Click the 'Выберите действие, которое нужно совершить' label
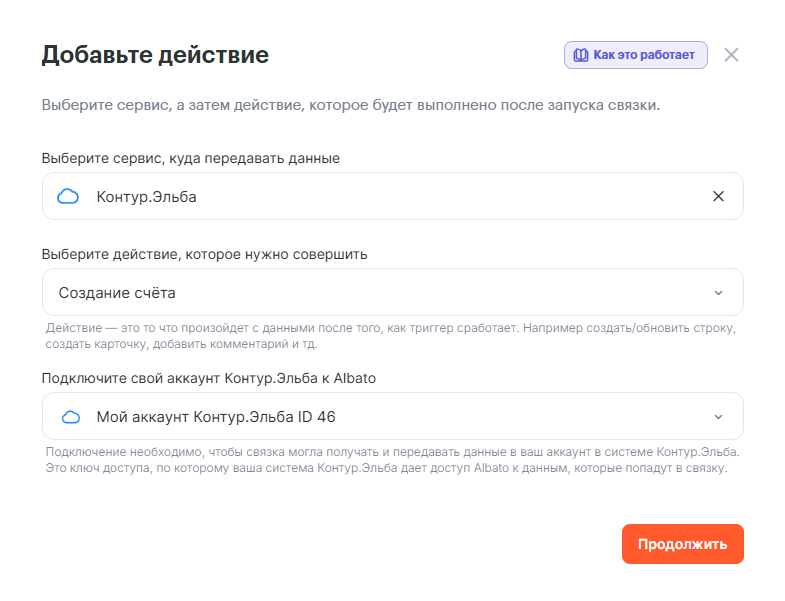Screen dimensions: 785x601 (x=205, y=254)
